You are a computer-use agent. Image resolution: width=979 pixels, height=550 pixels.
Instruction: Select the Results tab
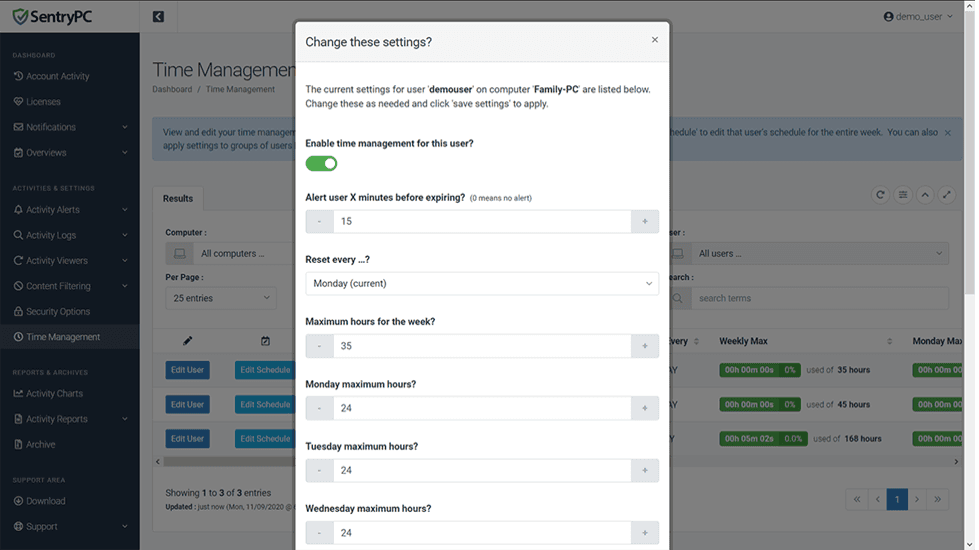(x=178, y=198)
